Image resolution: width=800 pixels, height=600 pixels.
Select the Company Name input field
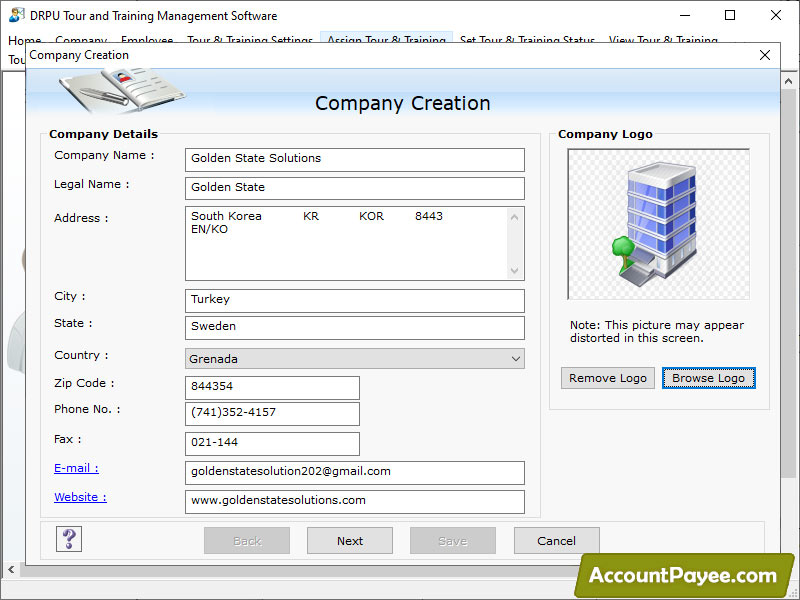[354, 159]
